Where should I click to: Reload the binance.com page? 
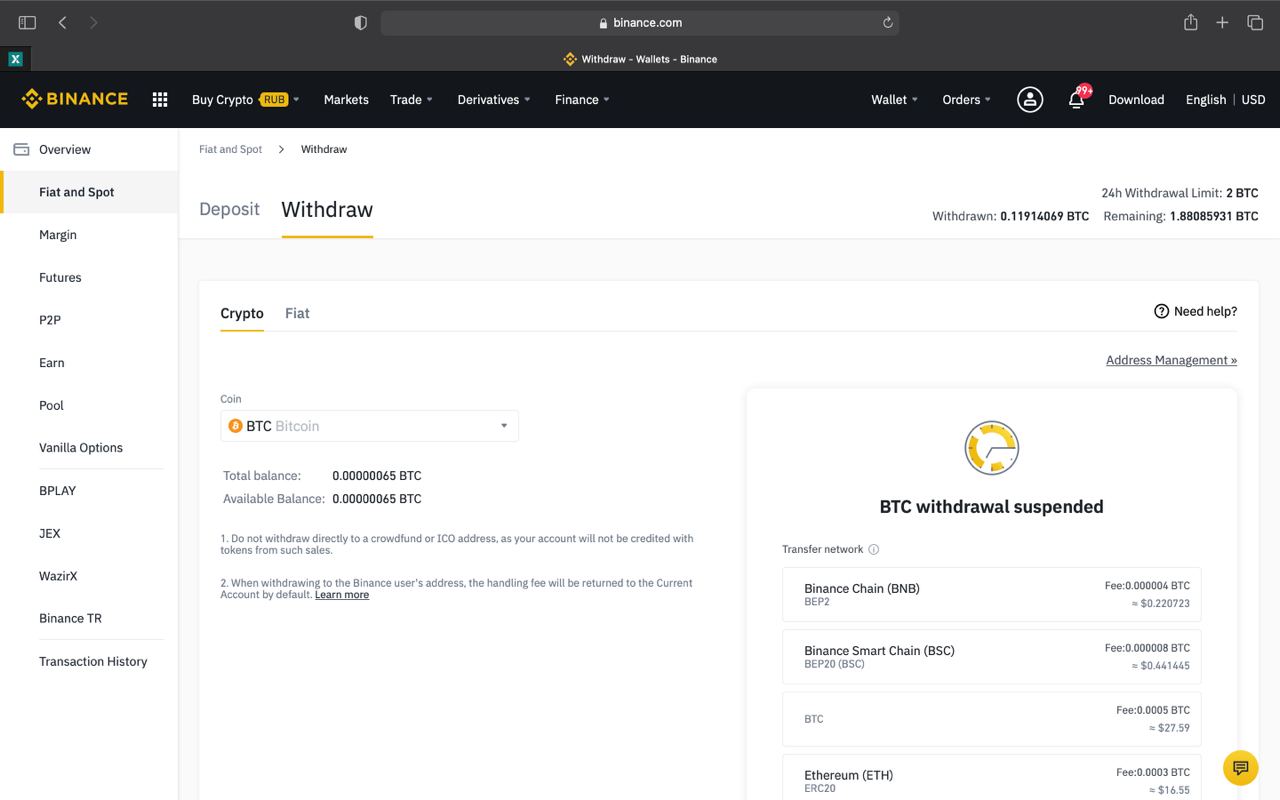pos(887,22)
